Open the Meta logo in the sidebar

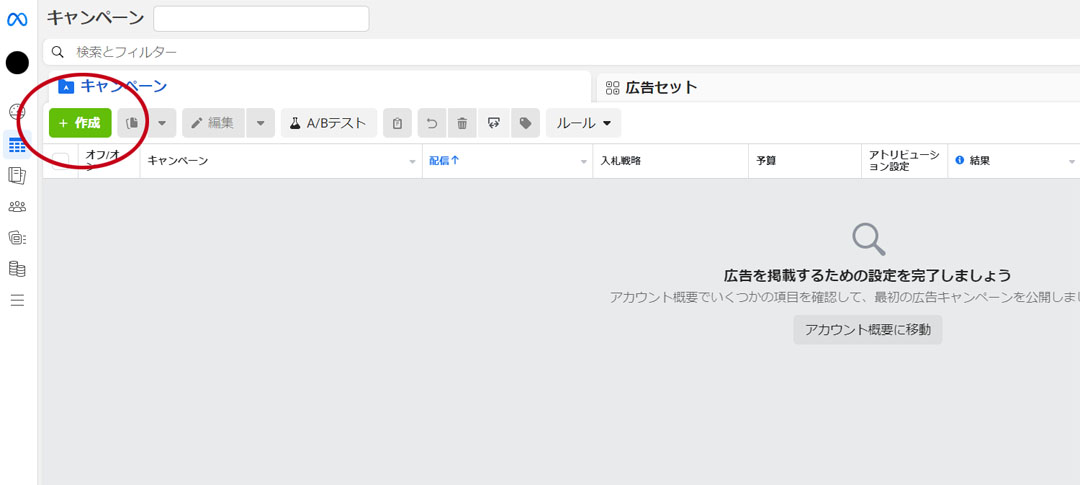click(17, 19)
